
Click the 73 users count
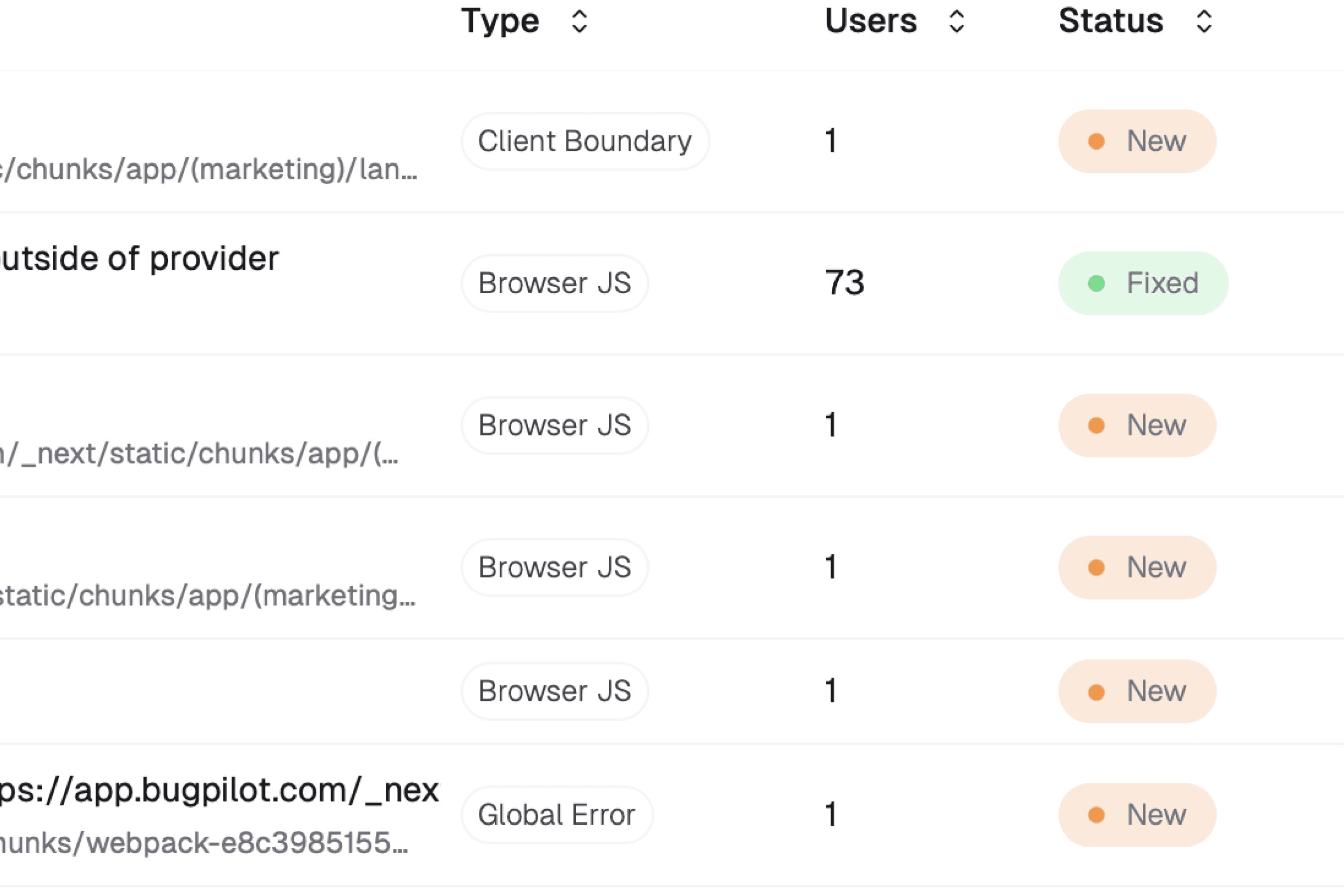[x=844, y=283]
